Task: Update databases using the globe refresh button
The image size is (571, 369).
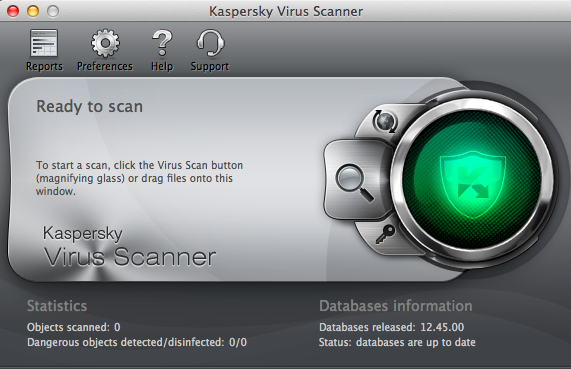Action: click(x=385, y=121)
